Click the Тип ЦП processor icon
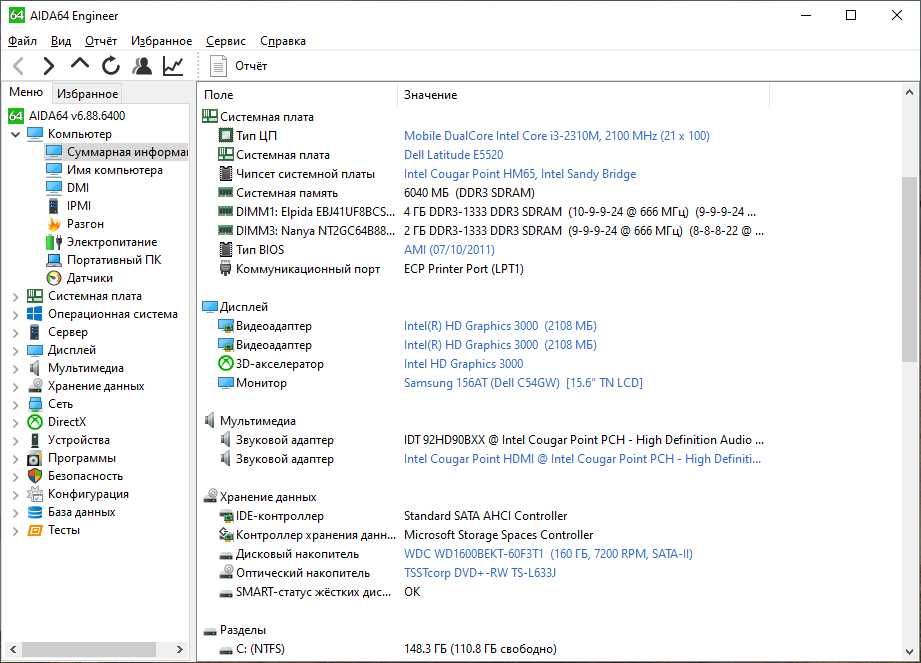The width and height of the screenshot is (921, 663). (x=226, y=136)
